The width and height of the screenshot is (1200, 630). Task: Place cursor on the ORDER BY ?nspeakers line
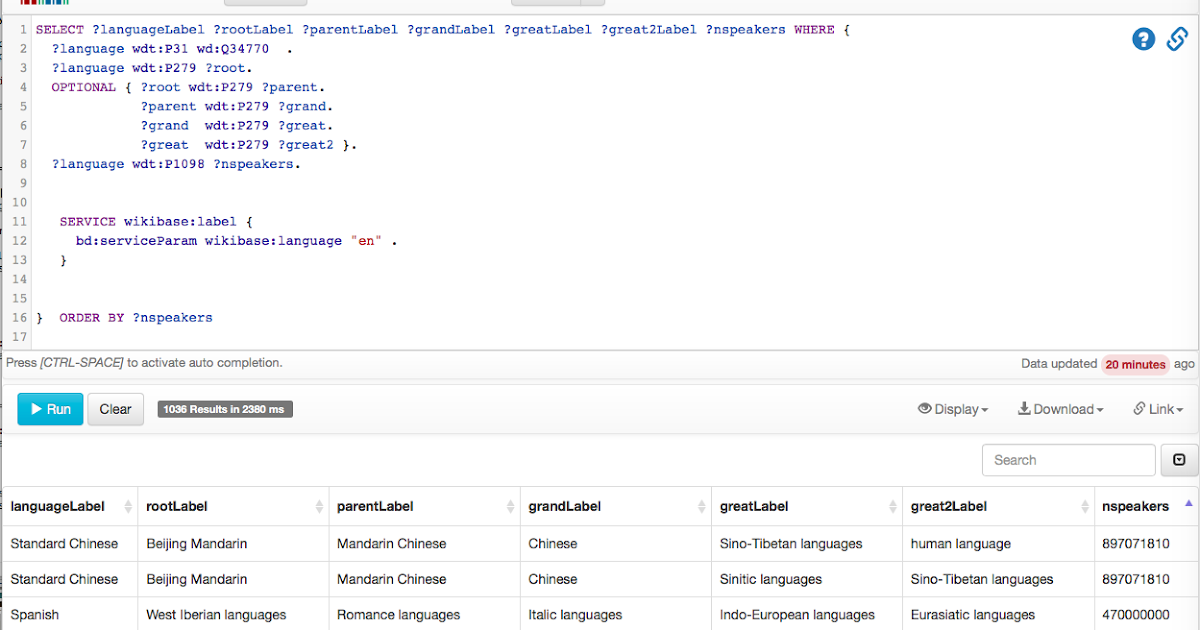(x=136, y=318)
